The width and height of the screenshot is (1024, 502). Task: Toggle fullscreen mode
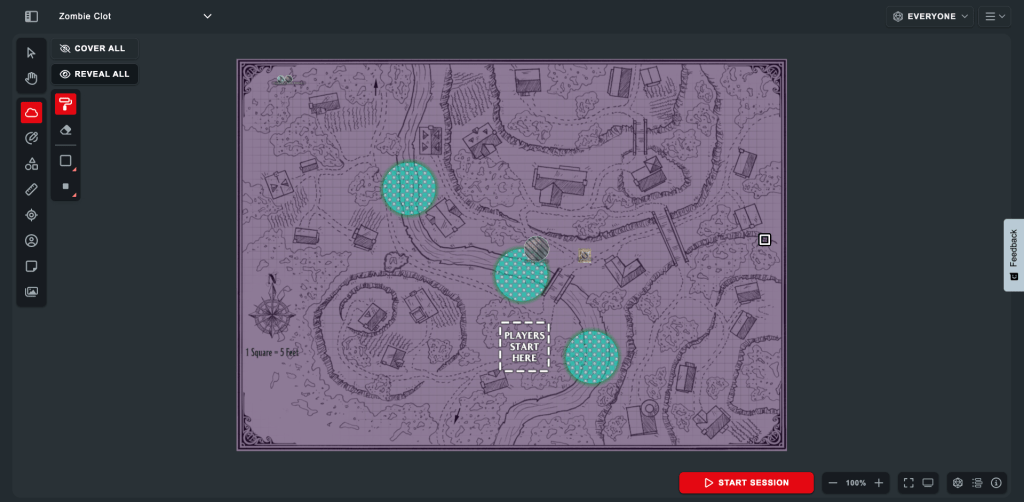[x=908, y=483]
